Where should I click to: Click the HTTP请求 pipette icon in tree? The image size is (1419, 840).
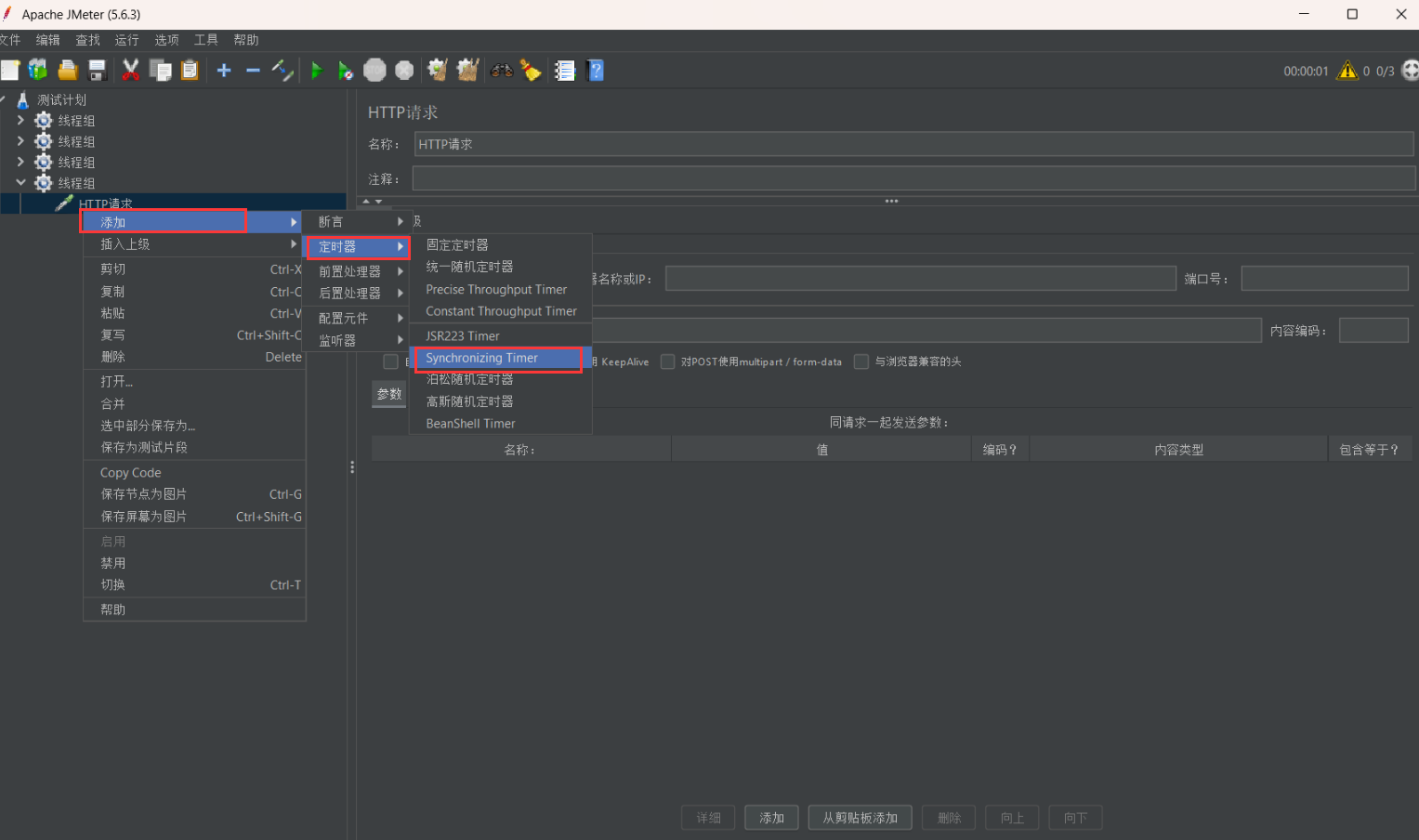point(64,203)
